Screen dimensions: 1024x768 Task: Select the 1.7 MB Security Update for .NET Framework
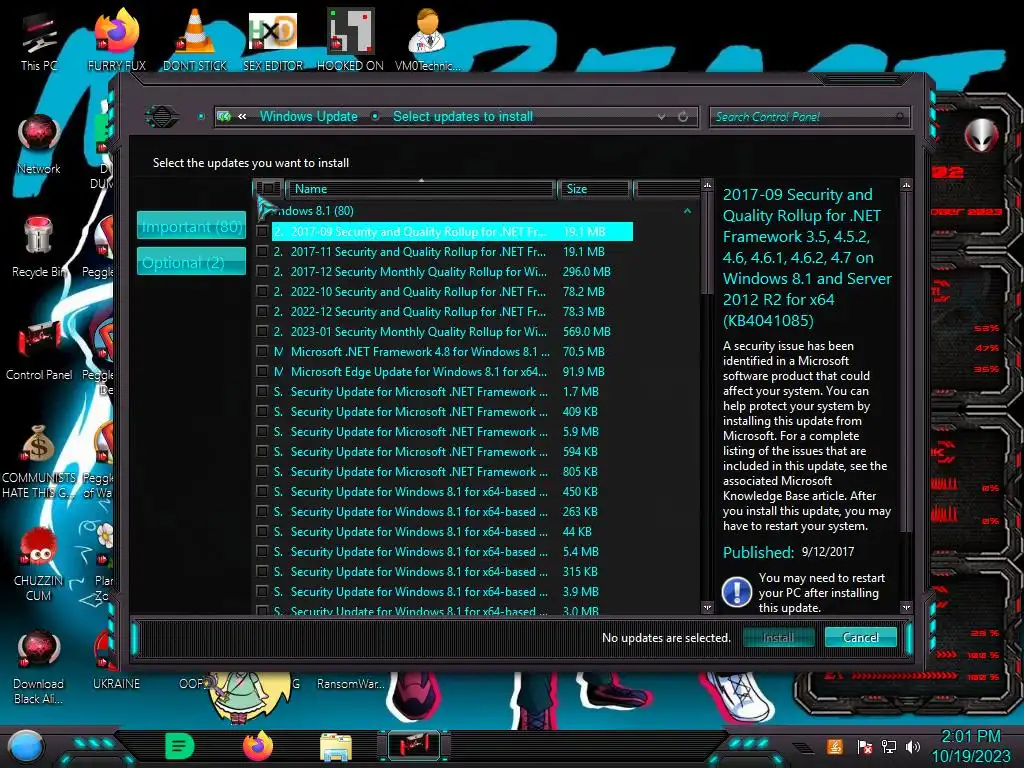coord(444,392)
